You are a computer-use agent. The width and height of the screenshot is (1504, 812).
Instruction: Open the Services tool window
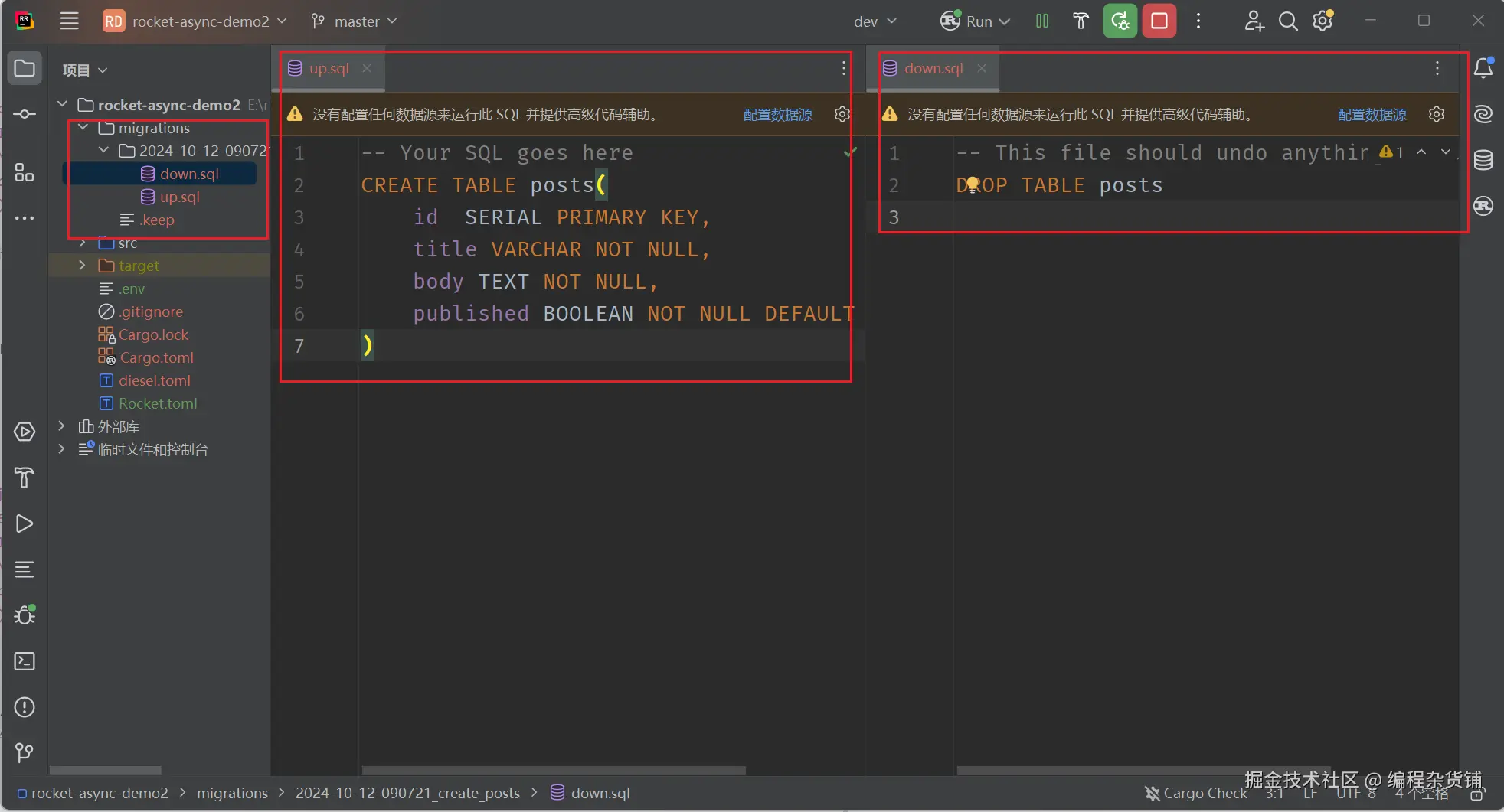click(x=25, y=432)
